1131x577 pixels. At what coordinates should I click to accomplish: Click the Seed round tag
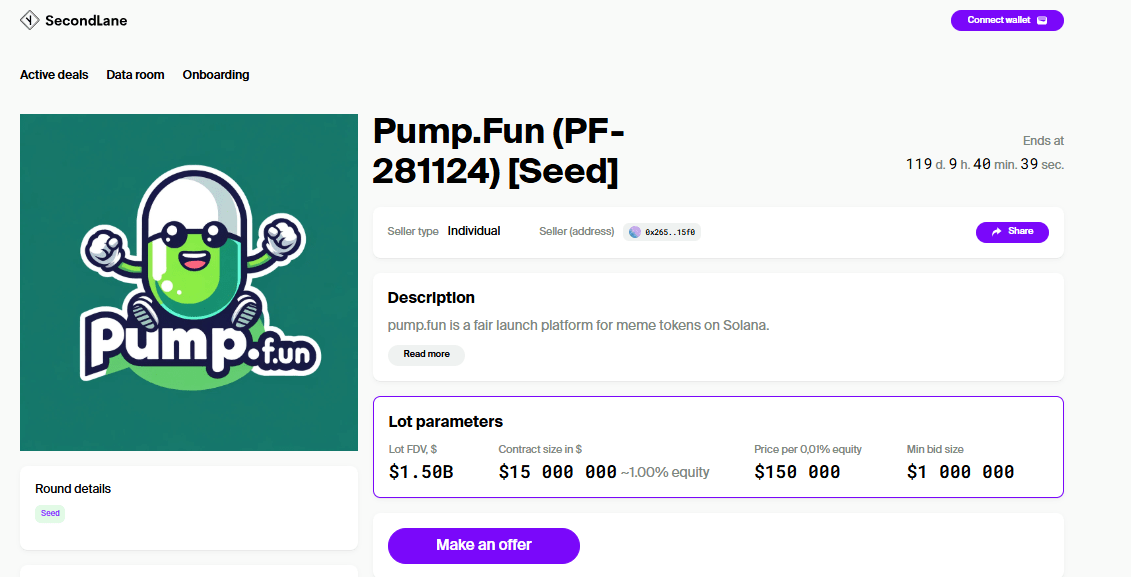[x=50, y=514]
